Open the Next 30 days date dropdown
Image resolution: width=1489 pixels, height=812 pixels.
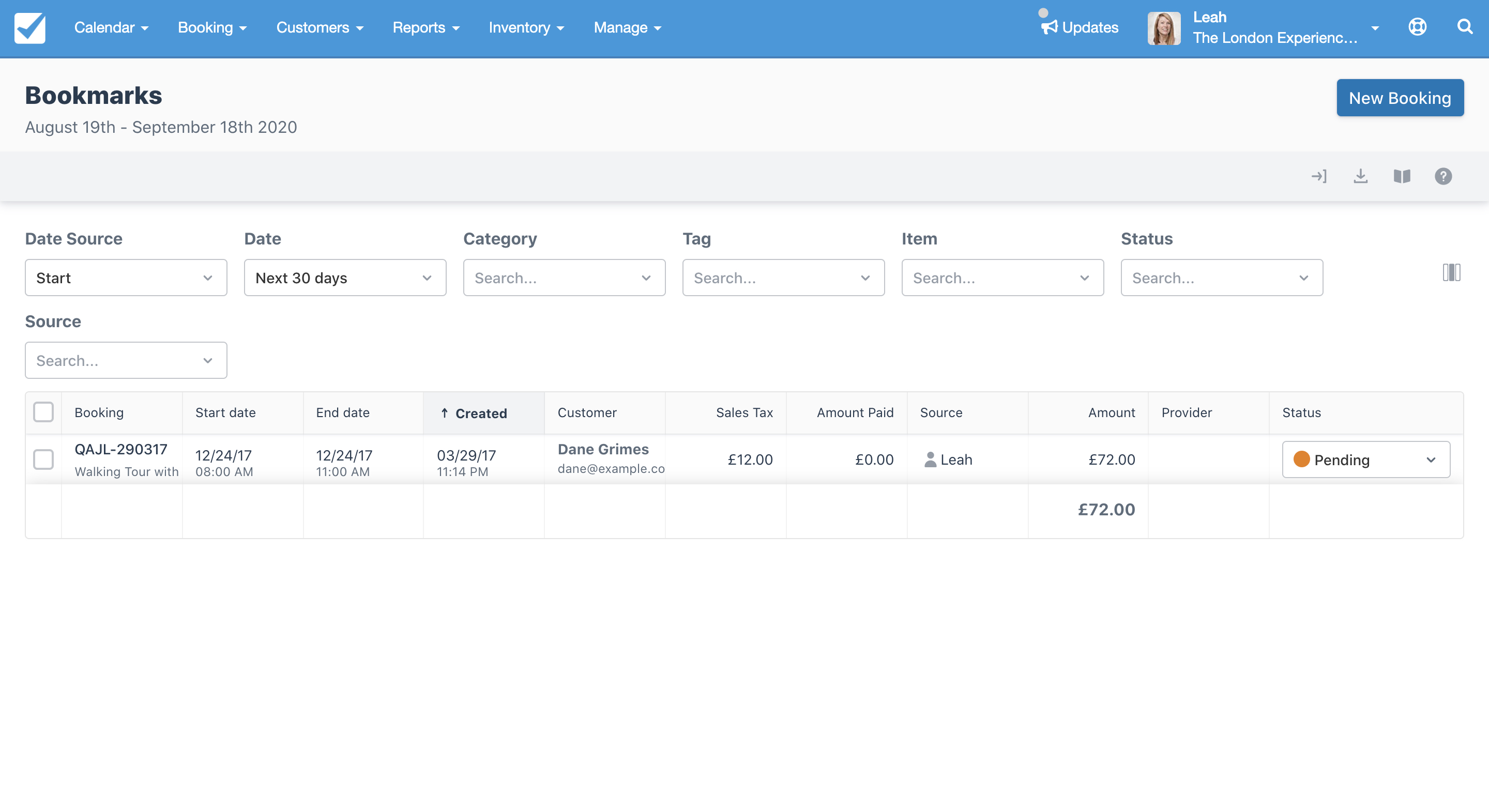345,278
